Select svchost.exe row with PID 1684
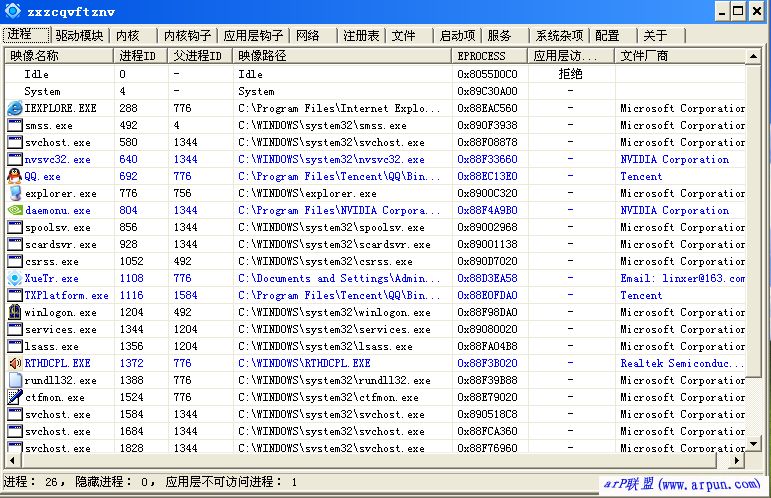The height and width of the screenshot is (498, 771). coord(376,431)
